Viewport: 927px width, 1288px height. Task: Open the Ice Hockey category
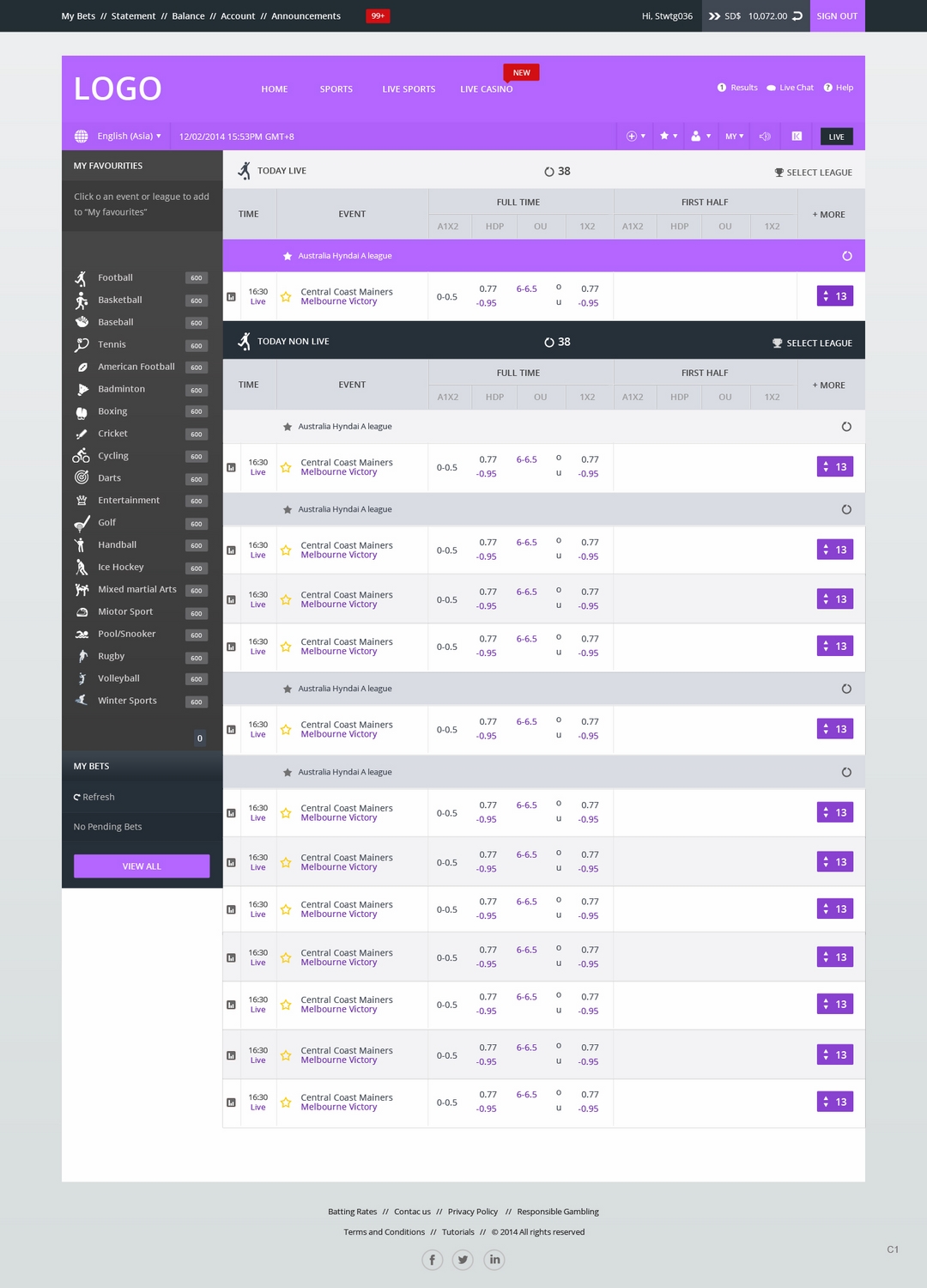[x=121, y=567]
